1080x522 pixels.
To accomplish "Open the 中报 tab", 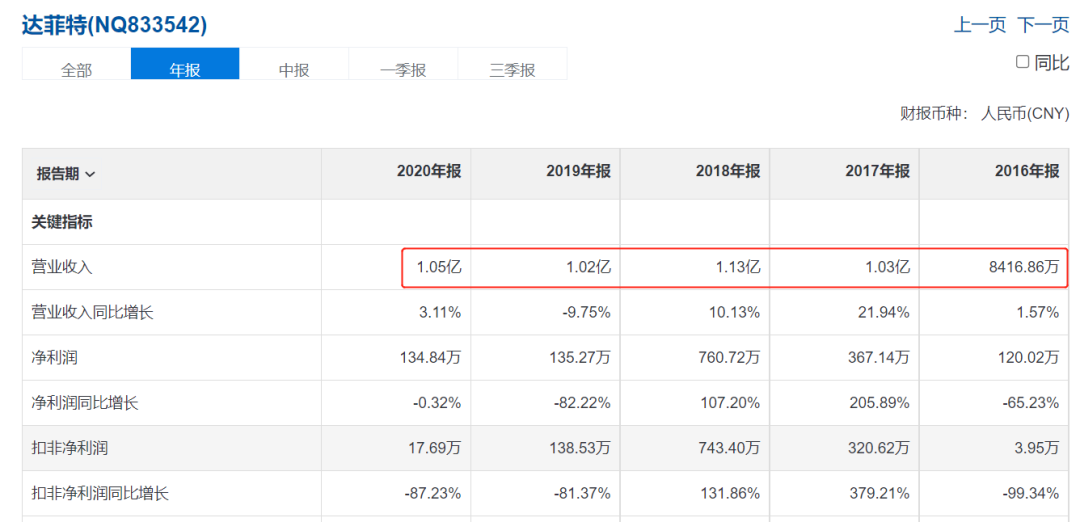I will (x=294, y=70).
